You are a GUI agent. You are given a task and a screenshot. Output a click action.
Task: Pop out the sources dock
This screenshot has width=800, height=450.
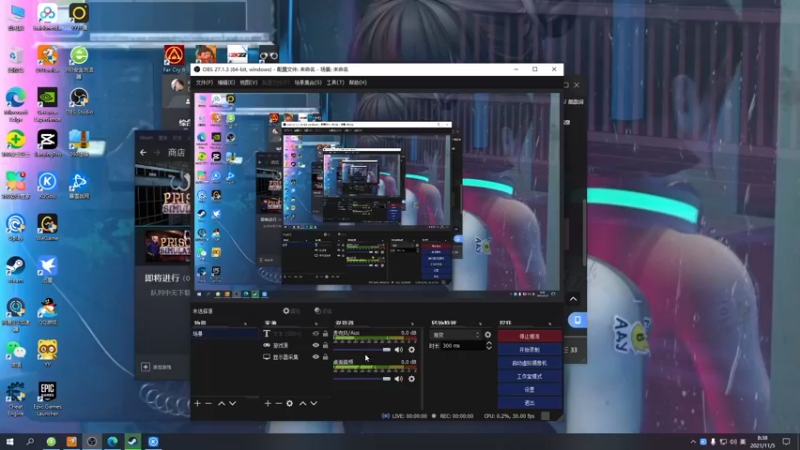pyautogui.click(x=316, y=323)
